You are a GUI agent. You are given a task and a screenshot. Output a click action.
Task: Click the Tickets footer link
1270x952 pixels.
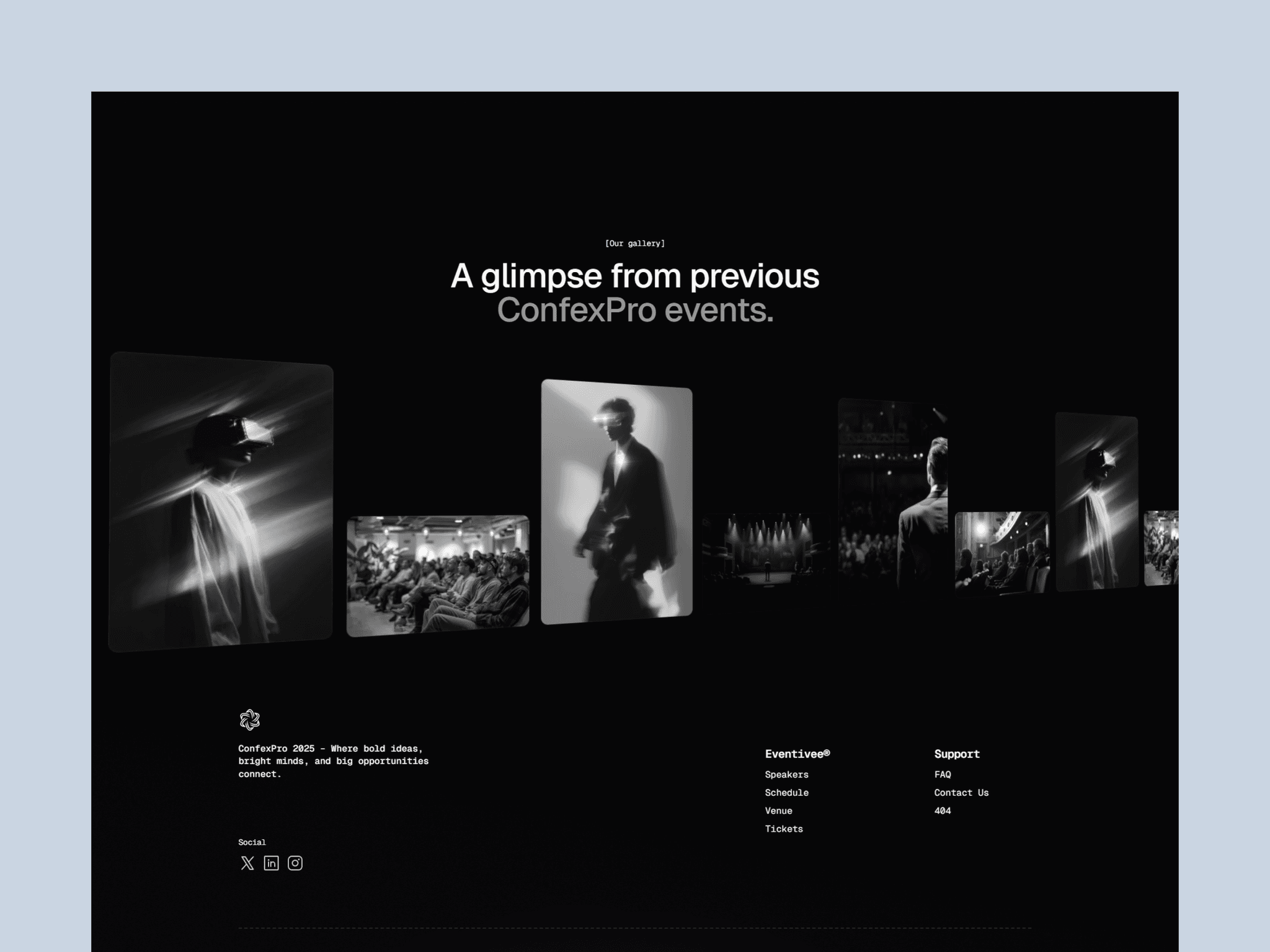click(x=783, y=829)
